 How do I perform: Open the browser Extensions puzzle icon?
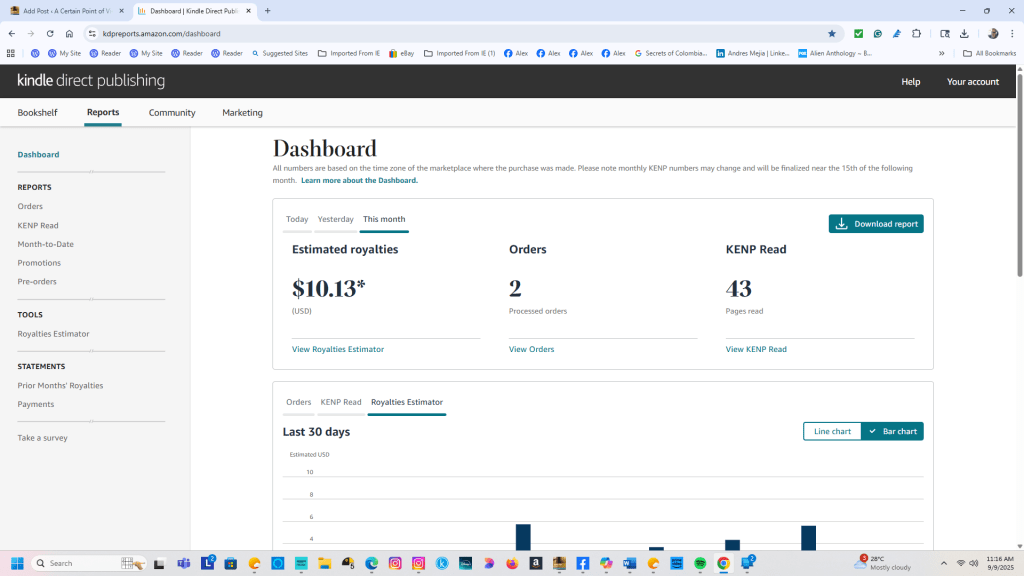[x=917, y=33]
